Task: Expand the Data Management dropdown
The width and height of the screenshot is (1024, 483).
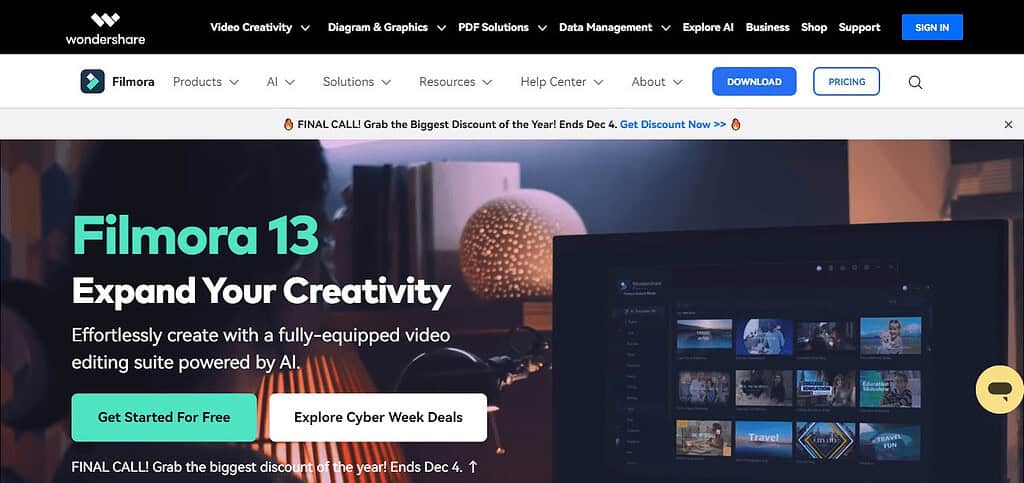Action: point(615,27)
